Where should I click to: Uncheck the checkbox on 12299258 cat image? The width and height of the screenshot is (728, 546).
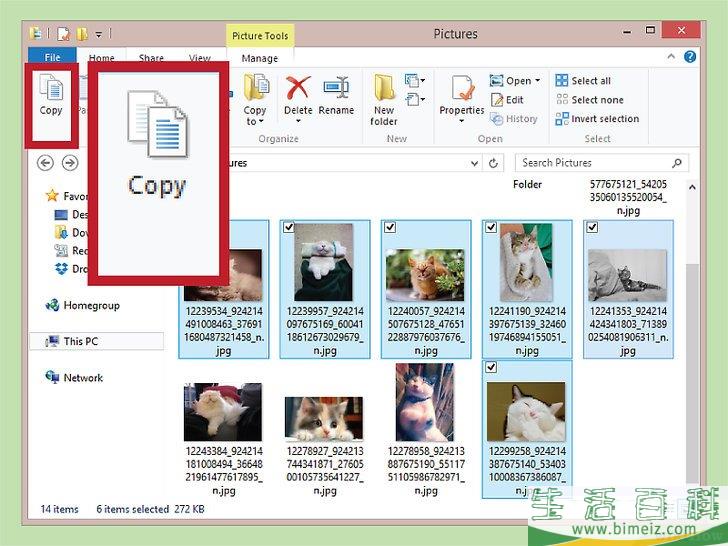tap(491, 368)
